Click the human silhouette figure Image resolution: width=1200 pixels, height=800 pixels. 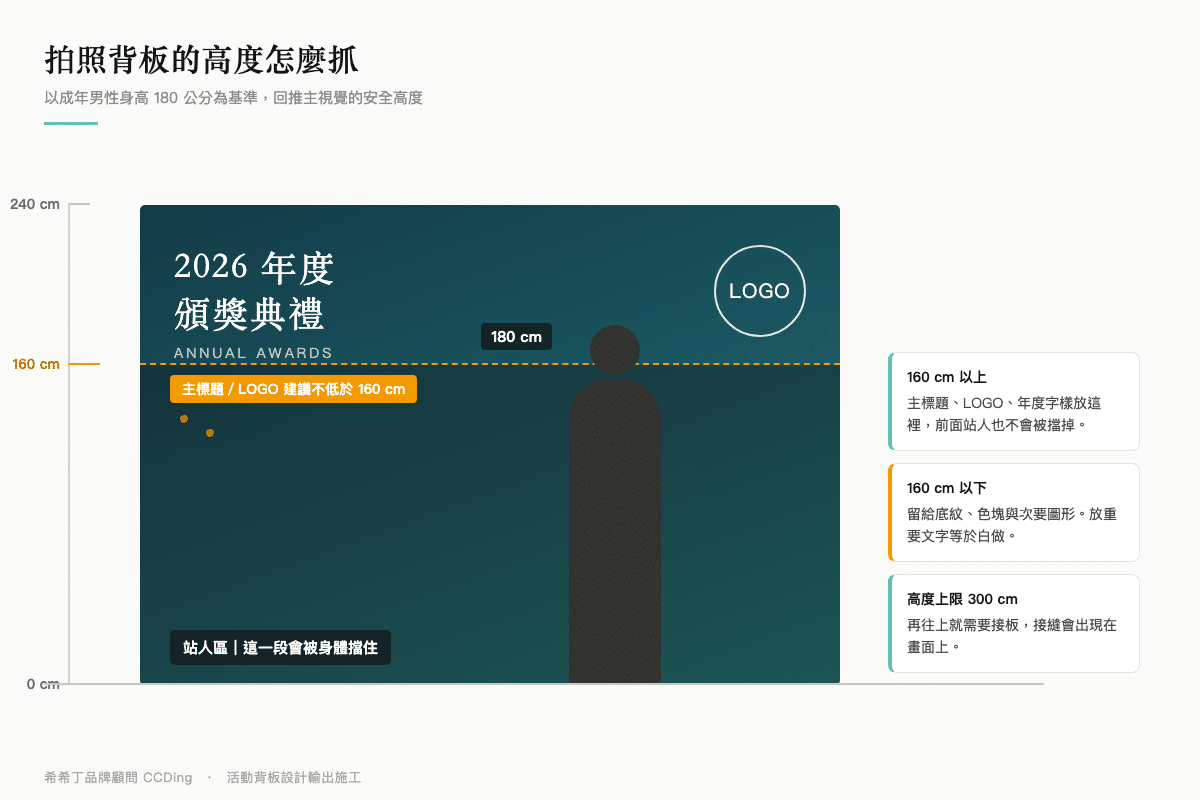click(615, 504)
